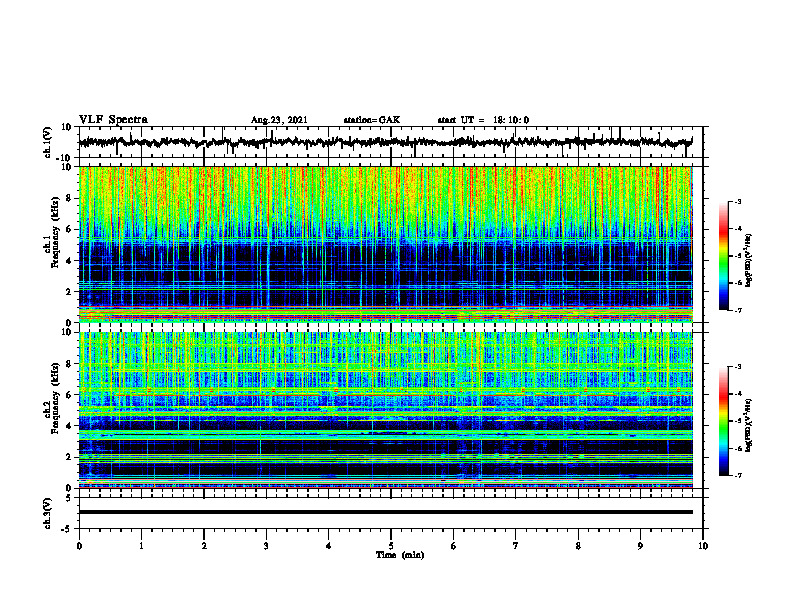792x612 pixels.
Task: Click time-axis tick label "7"
Action: (516, 546)
